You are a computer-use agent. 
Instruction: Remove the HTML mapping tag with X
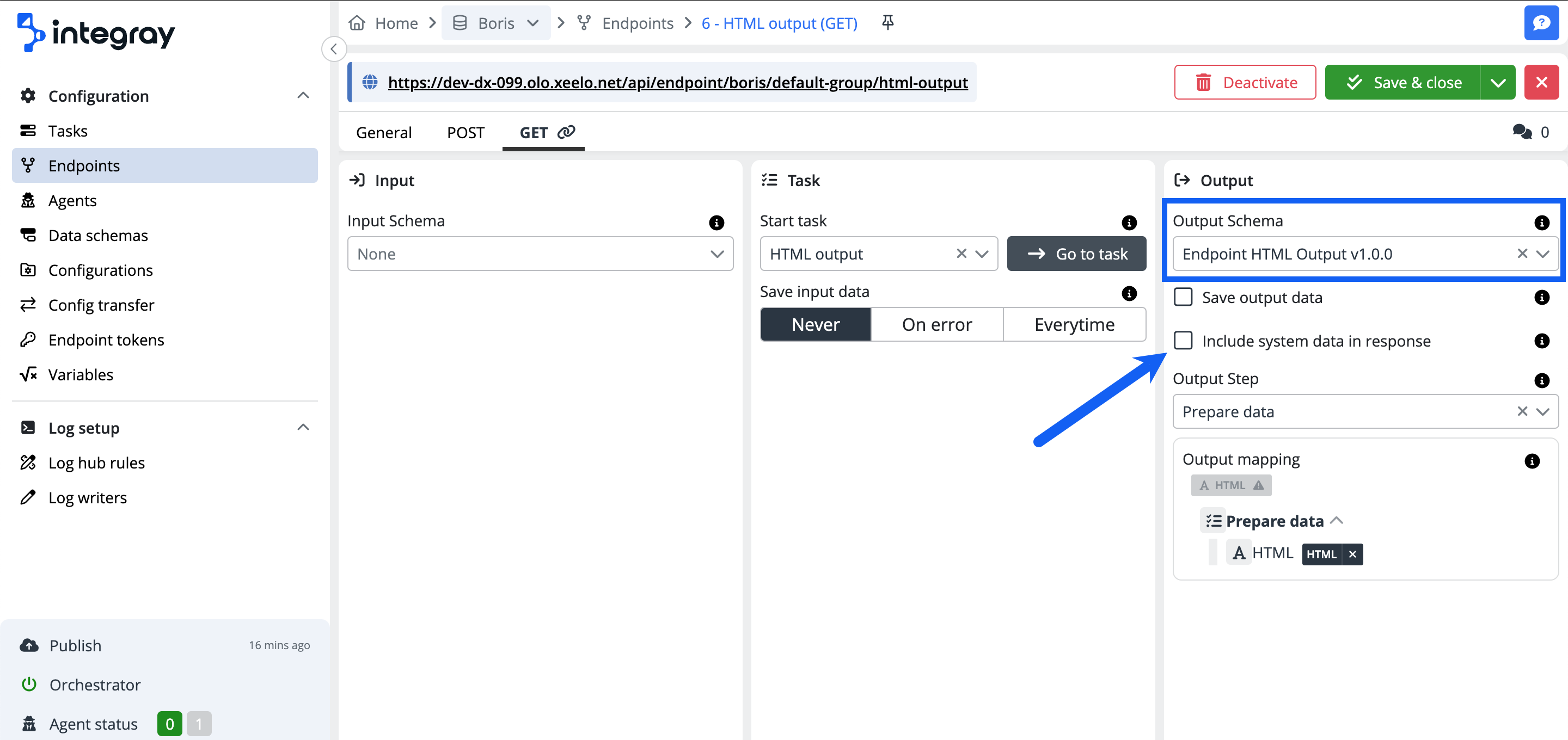1352,554
